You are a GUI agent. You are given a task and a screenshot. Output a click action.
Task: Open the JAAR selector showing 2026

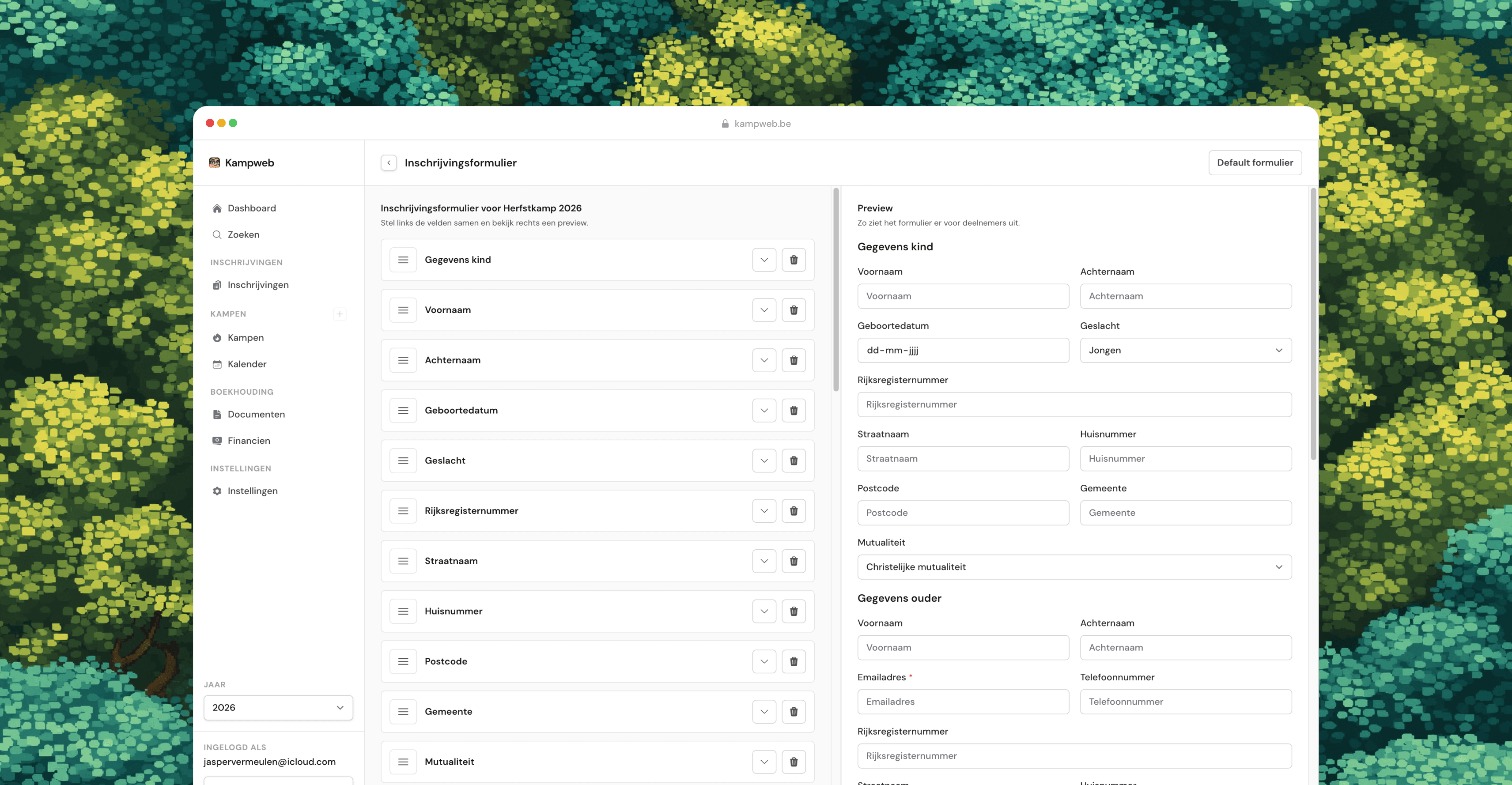278,708
